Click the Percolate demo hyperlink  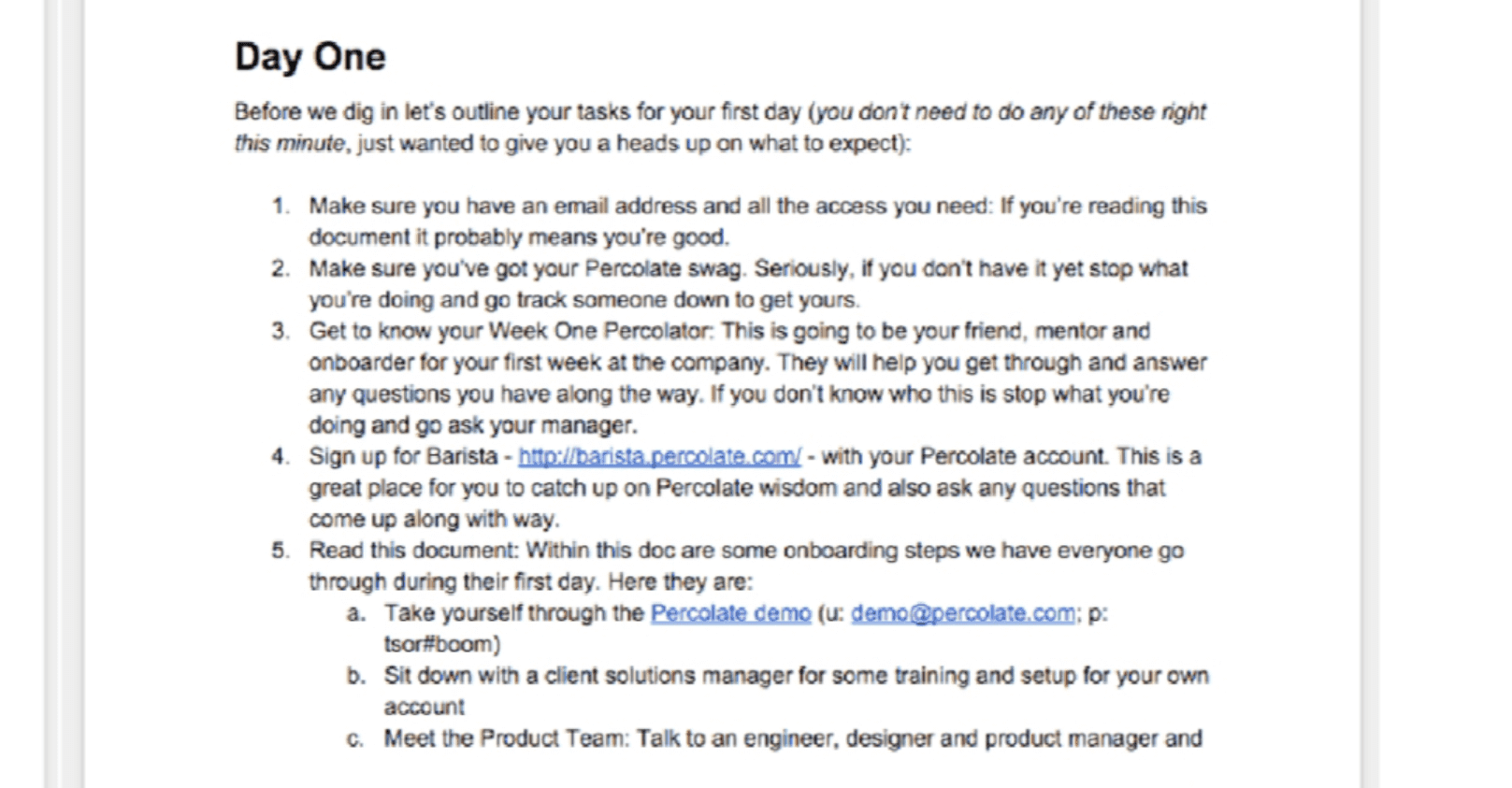coord(730,613)
